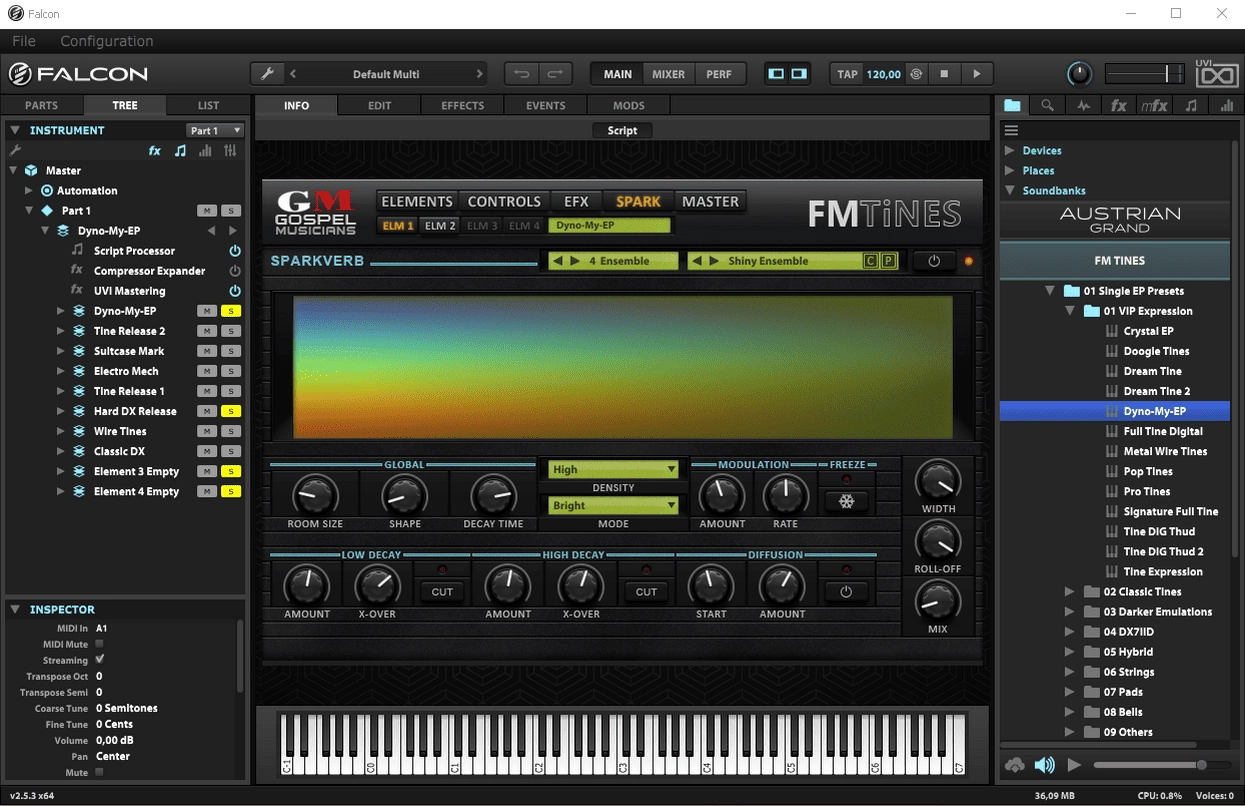Collapse the Inspector panel
1245x806 pixels.
click(x=15, y=609)
